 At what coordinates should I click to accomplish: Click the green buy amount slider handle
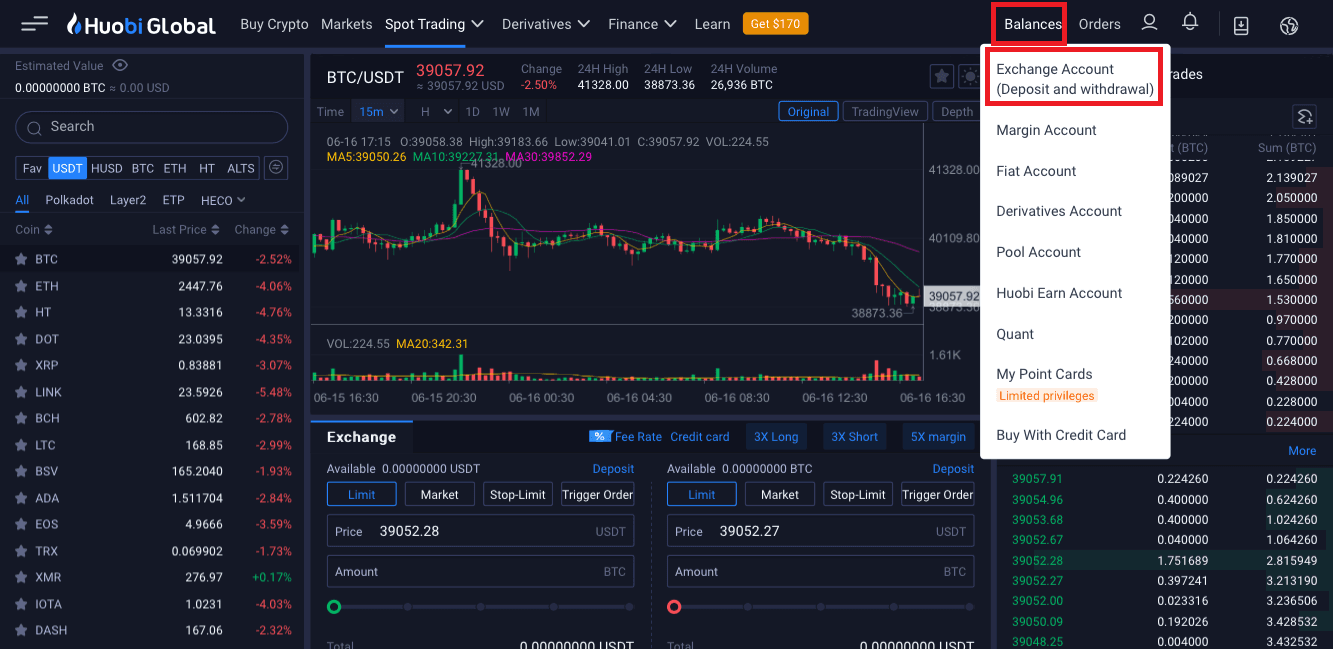[x=334, y=607]
